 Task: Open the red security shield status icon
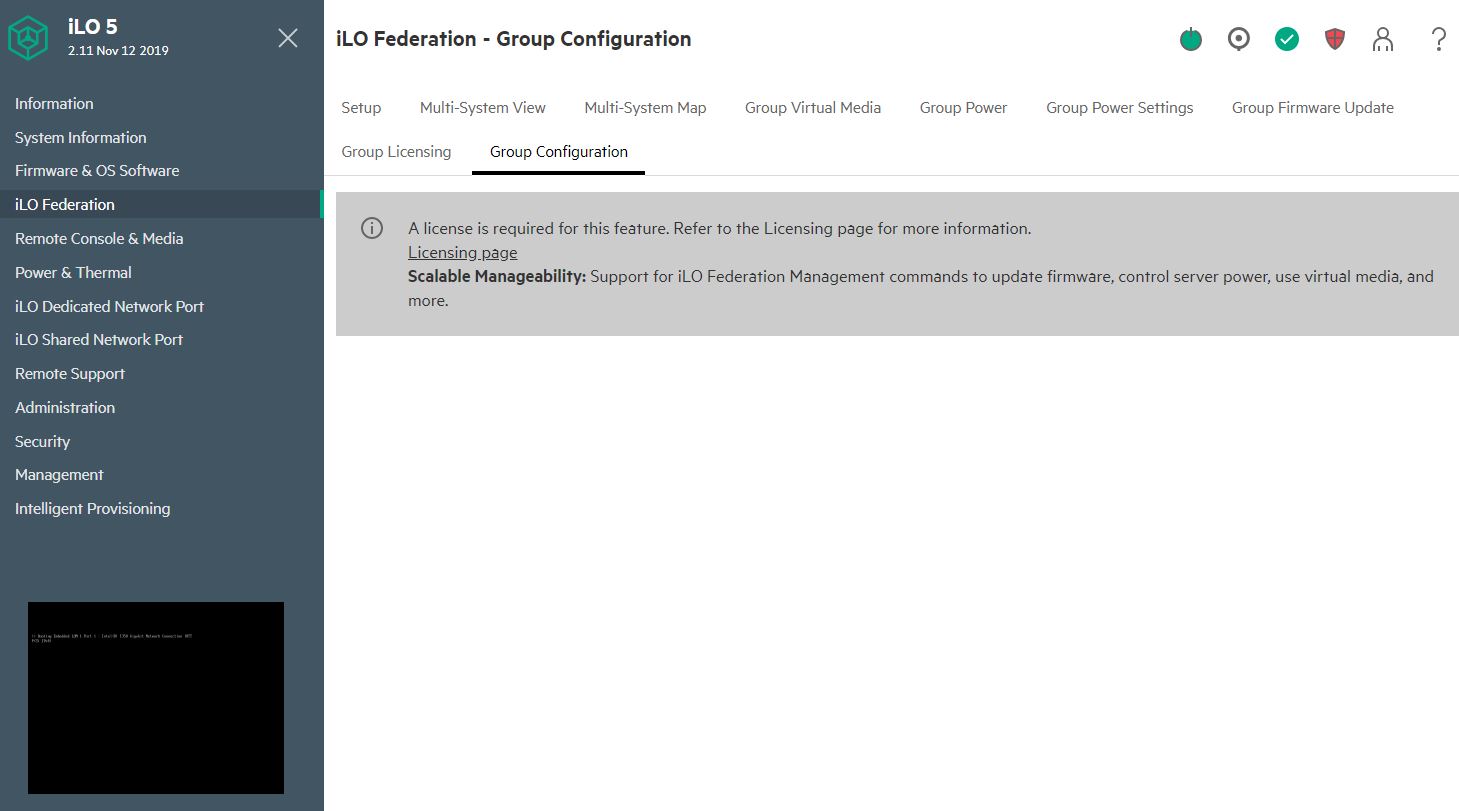tap(1335, 39)
